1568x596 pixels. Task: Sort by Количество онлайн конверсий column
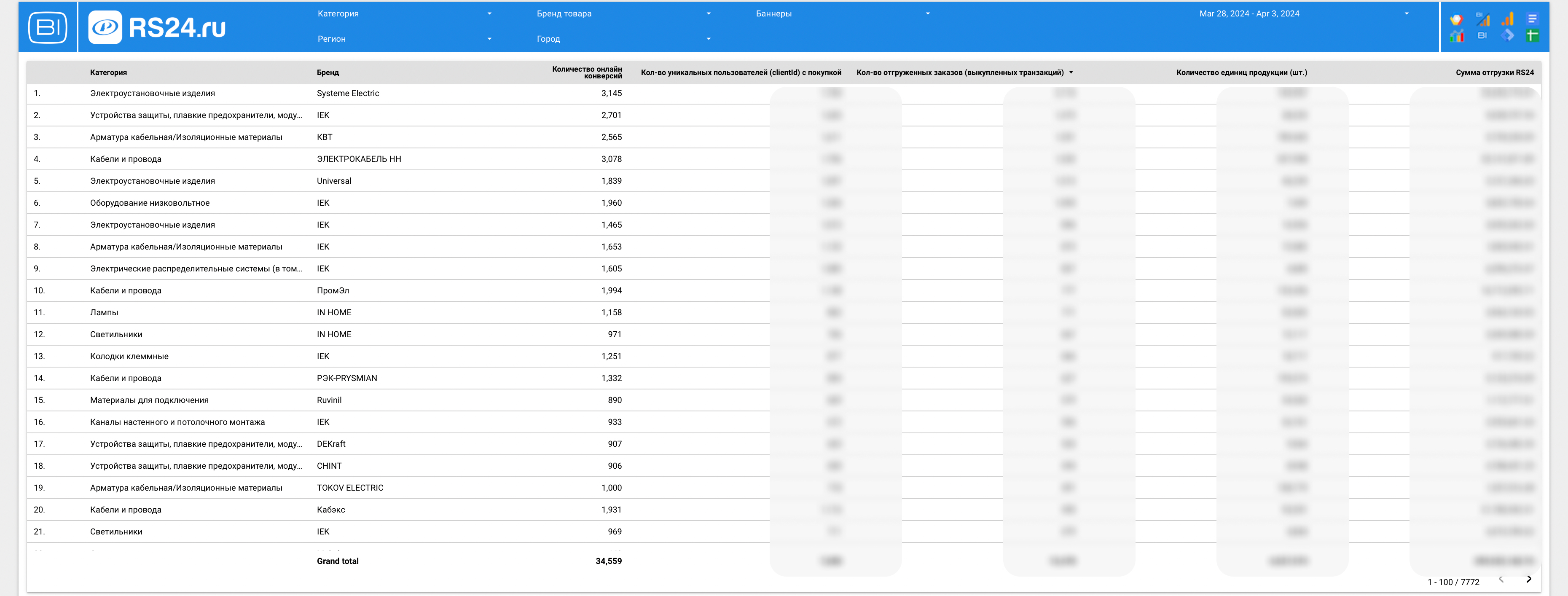(x=587, y=72)
